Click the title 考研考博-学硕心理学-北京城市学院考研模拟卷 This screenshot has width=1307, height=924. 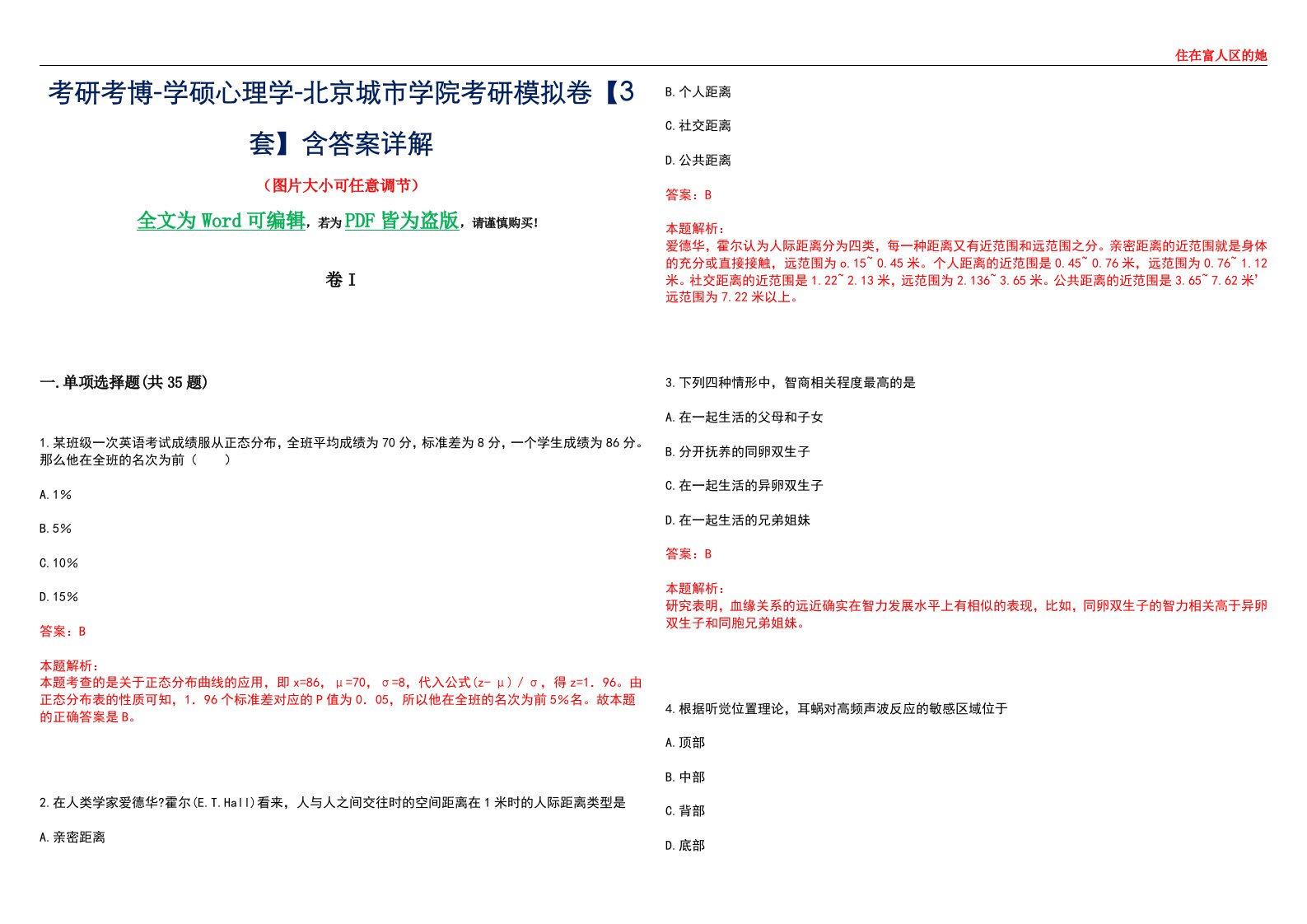click(x=341, y=118)
